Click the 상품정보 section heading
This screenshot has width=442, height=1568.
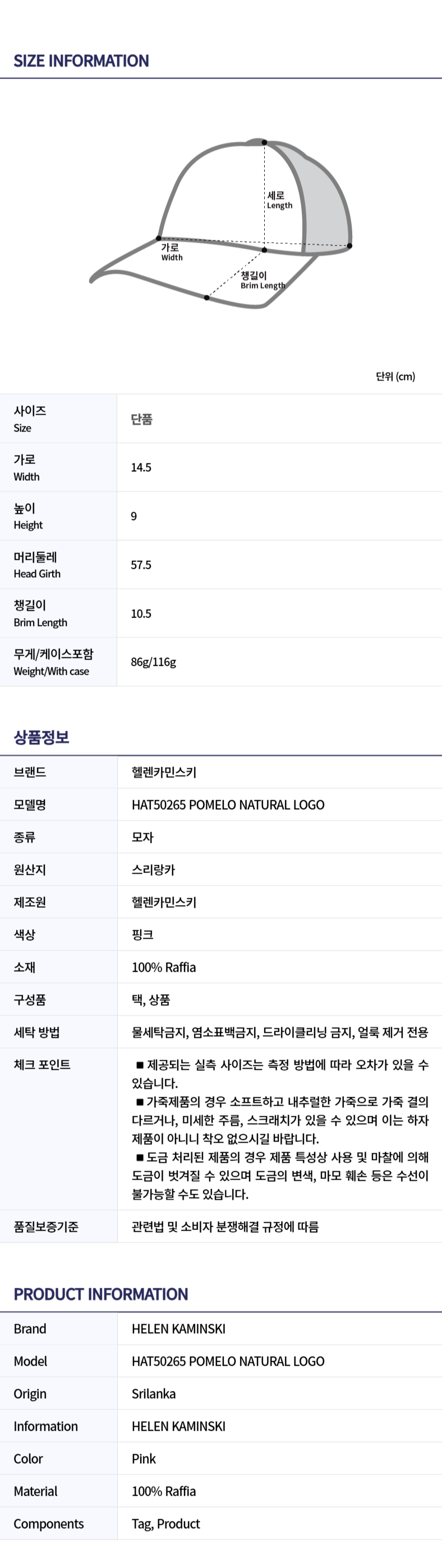click(42, 737)
